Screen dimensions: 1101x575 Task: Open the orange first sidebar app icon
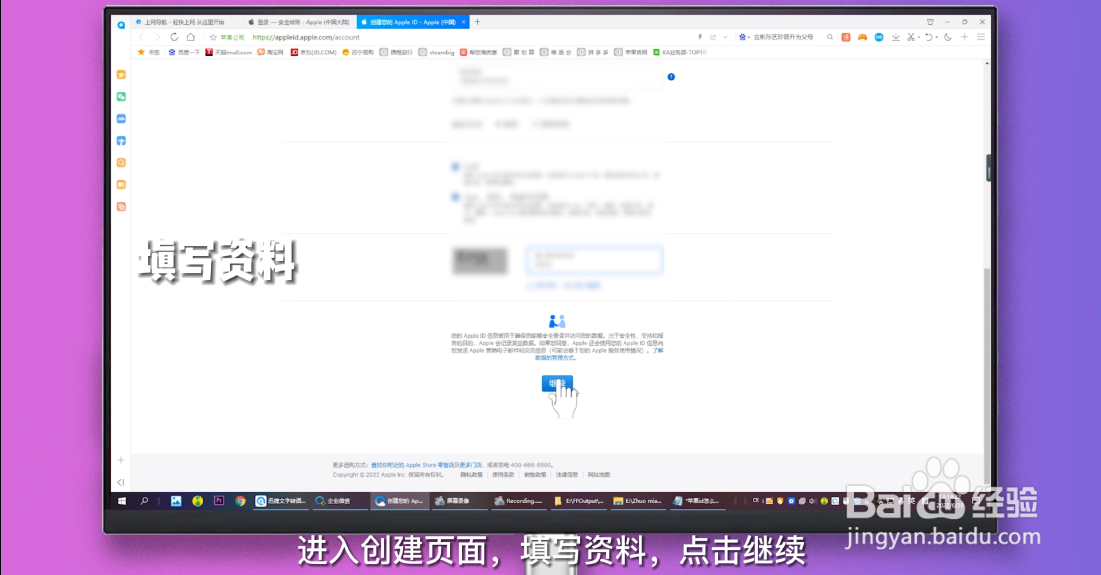(121, 74)
